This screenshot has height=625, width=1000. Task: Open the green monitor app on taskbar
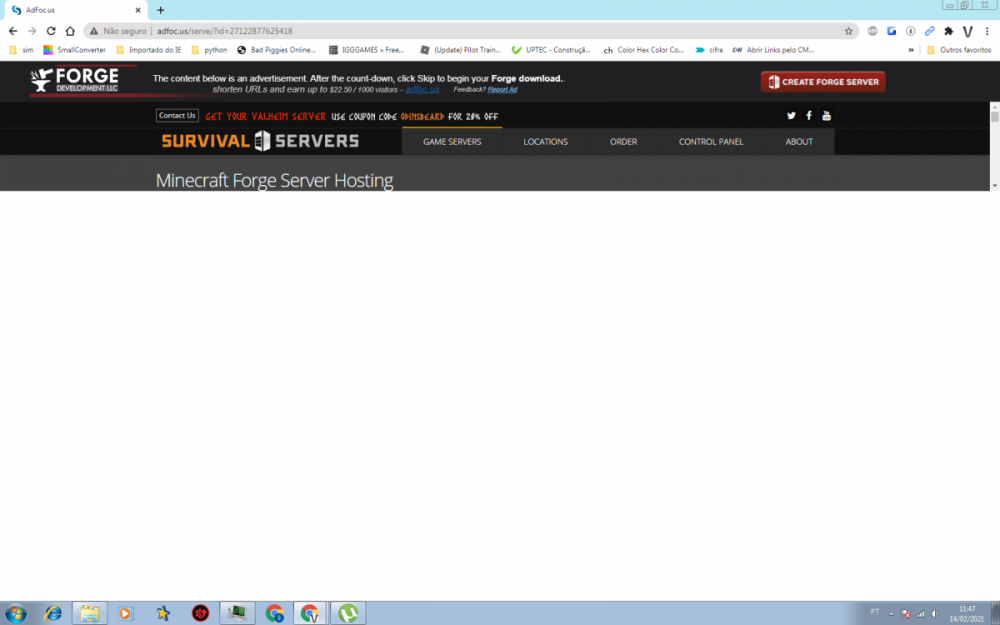tap(237, 614)
